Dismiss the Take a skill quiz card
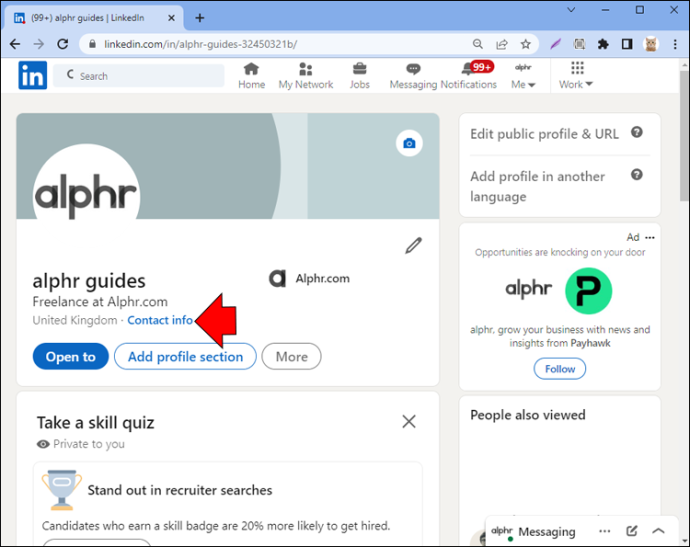690x547 pixels. pyautogui.click(x=409, y=422)
